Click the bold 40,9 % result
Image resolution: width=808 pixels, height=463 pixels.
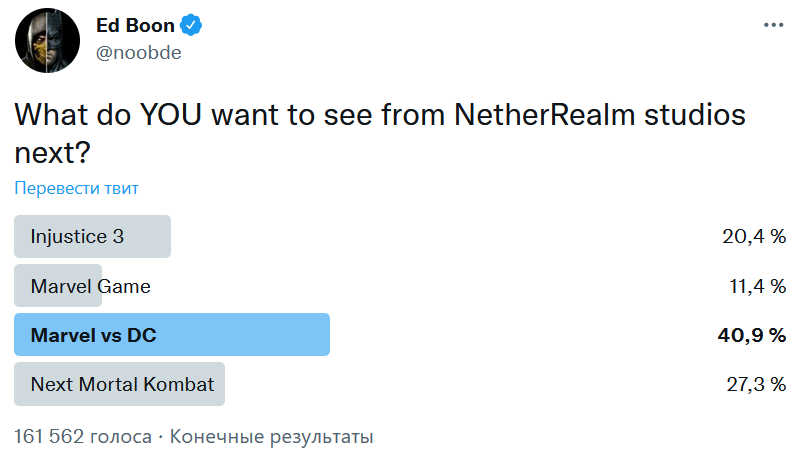752,335
